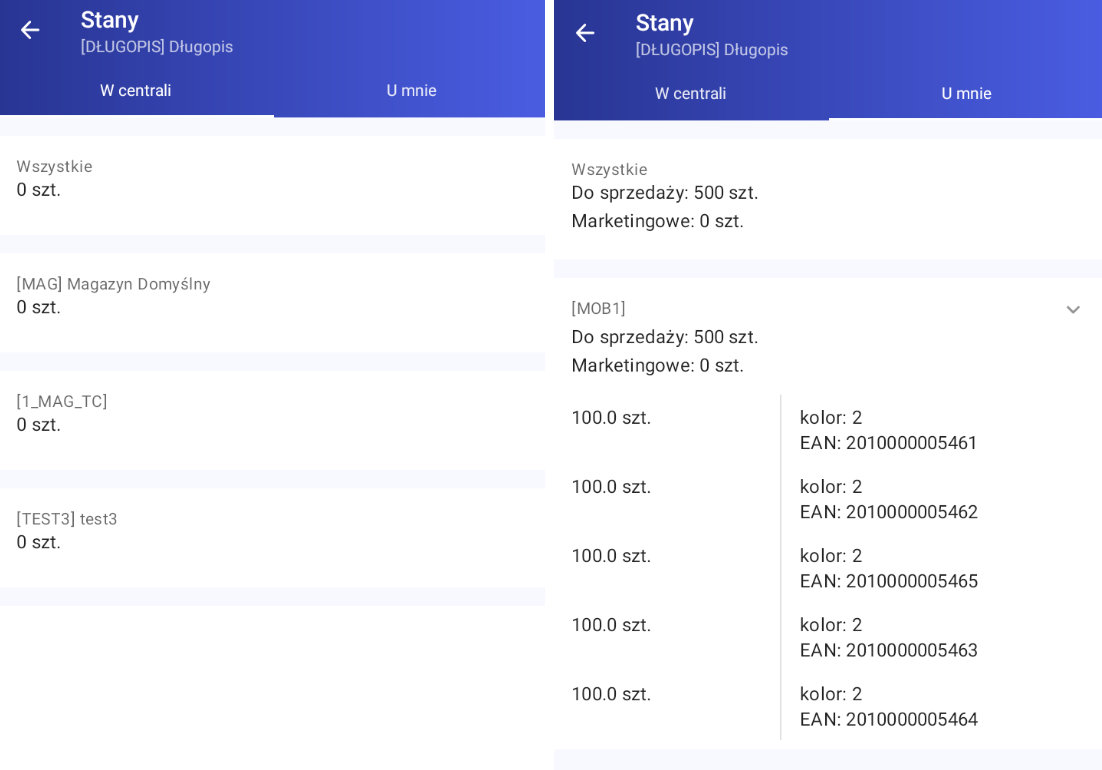This screenshot has height=770, width=1102.
Task: Select 'U mnie' tab on left screen
Action: point(411,91)
